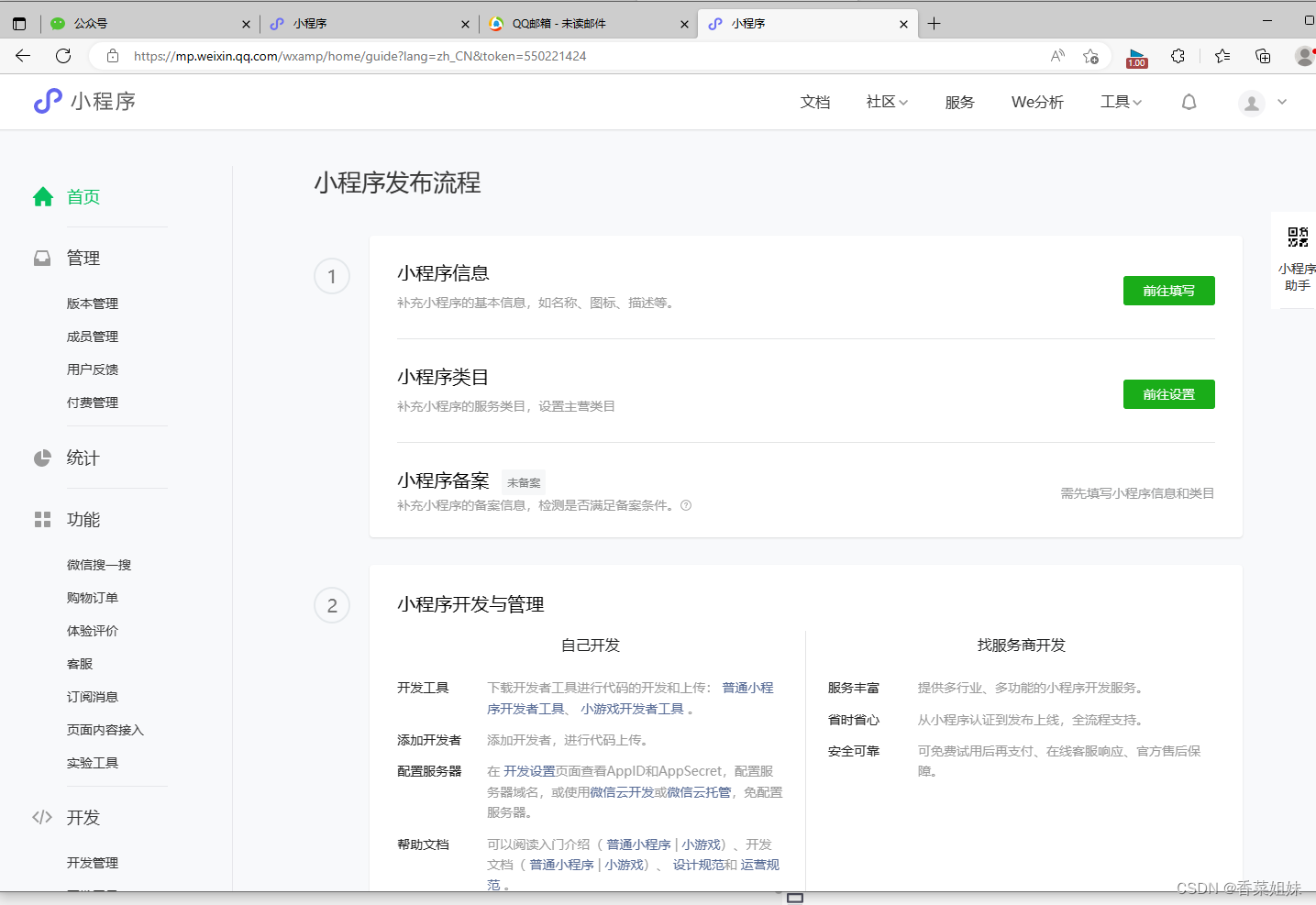Open the We分析 menu item
This screenshot has height=905, width=1316.
click(x=1037, y=103)
